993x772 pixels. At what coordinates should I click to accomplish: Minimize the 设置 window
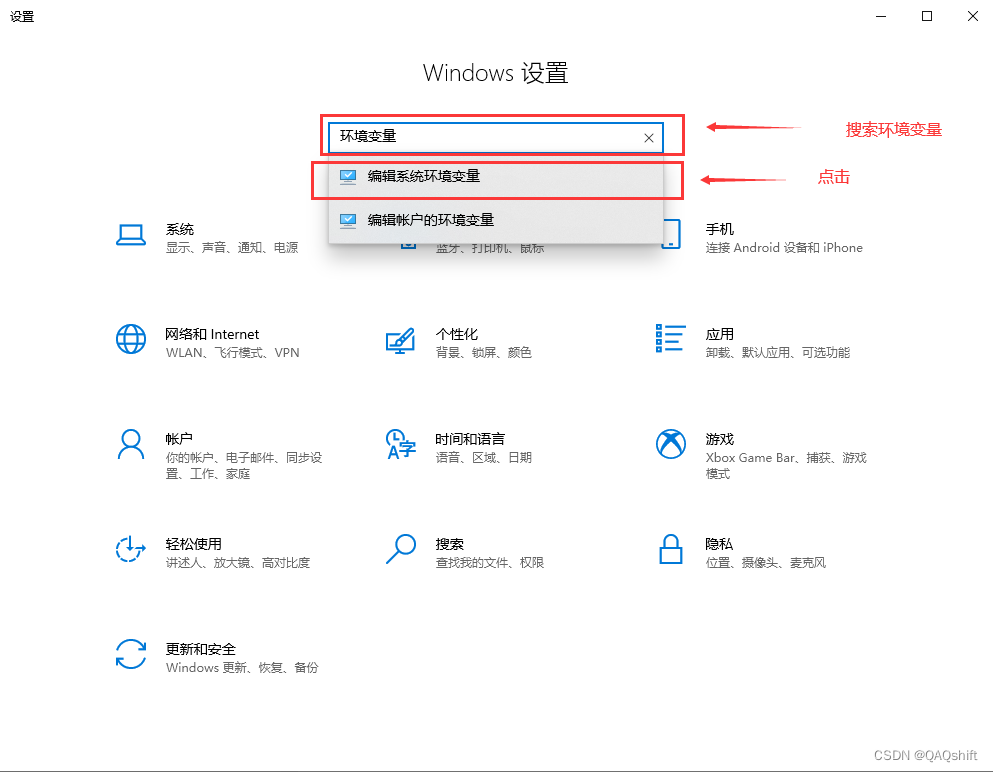(880, 16)
